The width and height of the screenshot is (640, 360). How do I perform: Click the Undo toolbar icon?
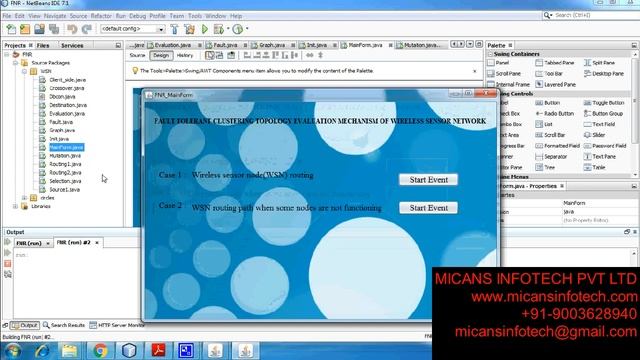(72, 29)
